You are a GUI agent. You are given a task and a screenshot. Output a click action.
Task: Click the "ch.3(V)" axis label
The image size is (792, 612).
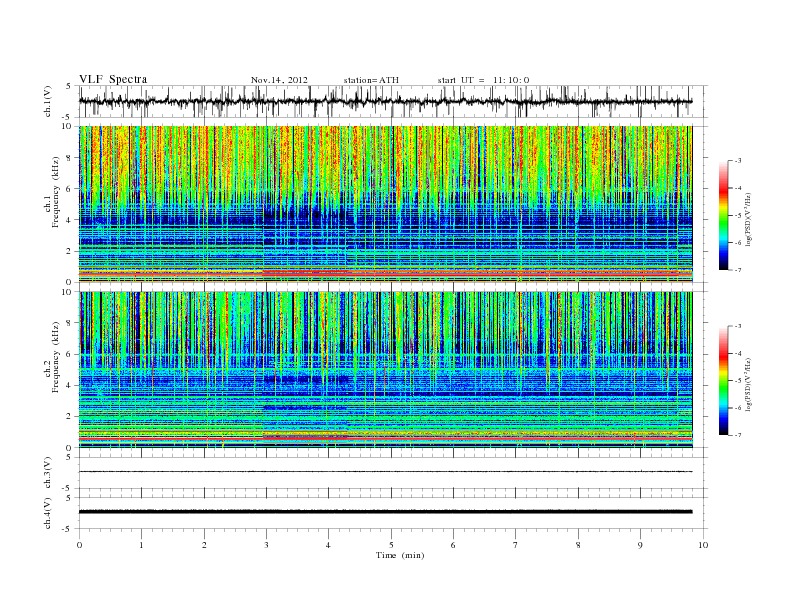click(x=48, y=473)
